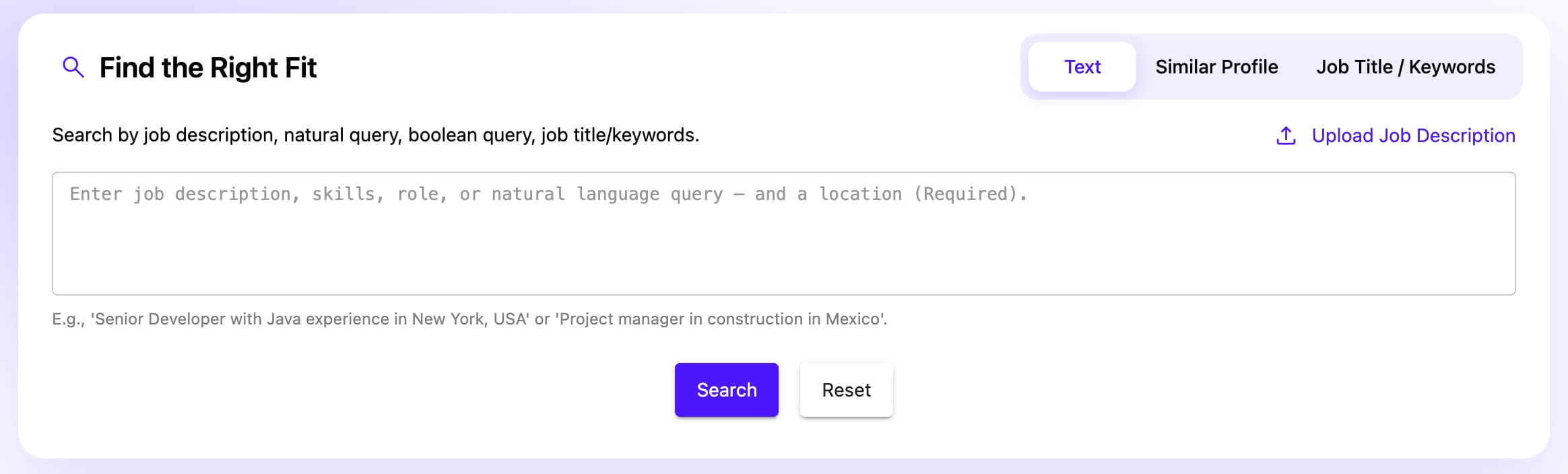Click the "Search by job description" instruction text

(375, 135)
